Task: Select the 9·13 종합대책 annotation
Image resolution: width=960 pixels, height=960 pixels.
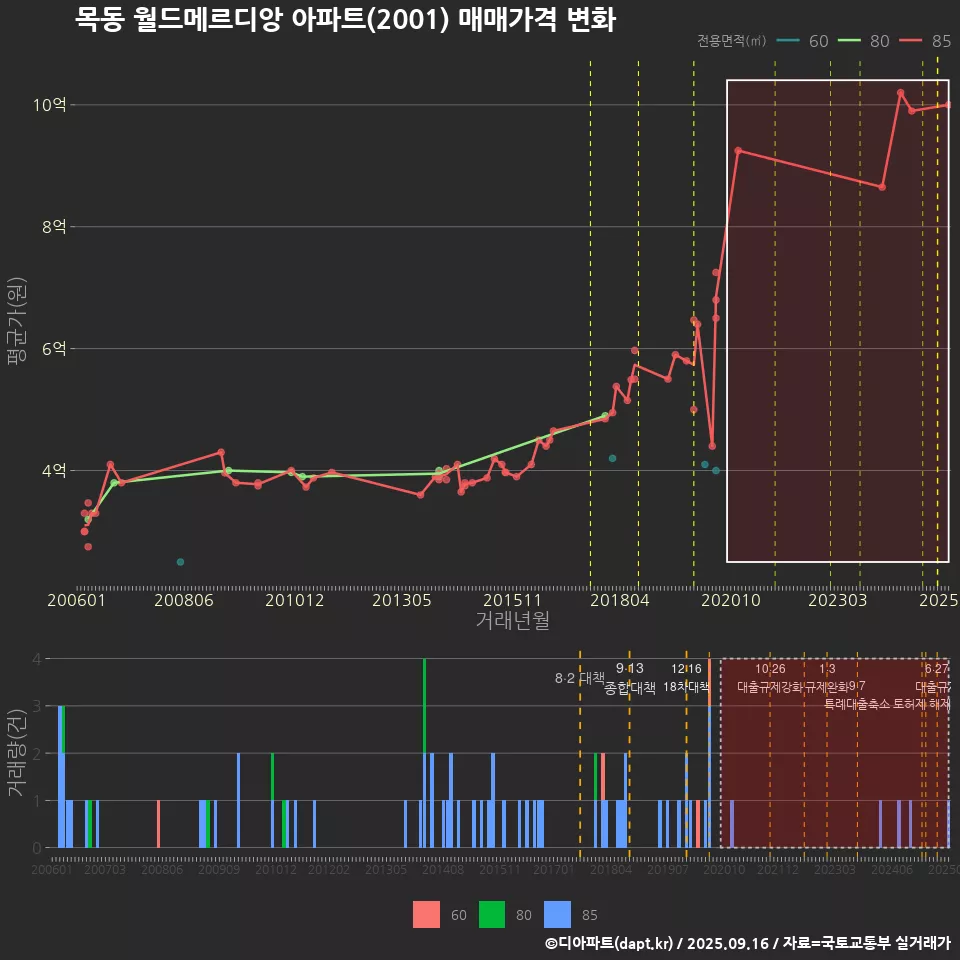Action: pyautogui.click(x=630, y=678)
